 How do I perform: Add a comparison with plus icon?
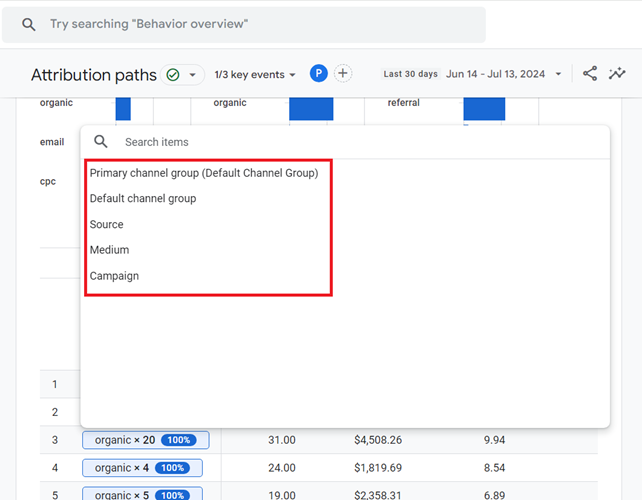tap(343, 74)
